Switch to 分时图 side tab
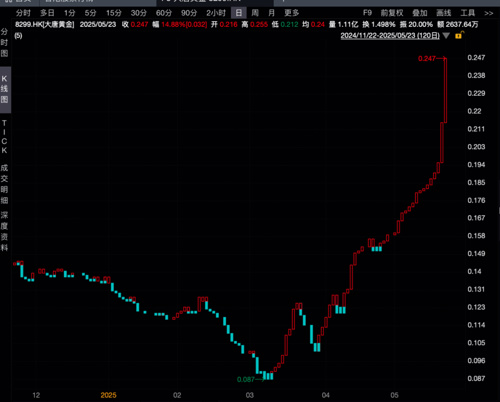The width and height of the screenshot is (500, 402). pos(4,42)
